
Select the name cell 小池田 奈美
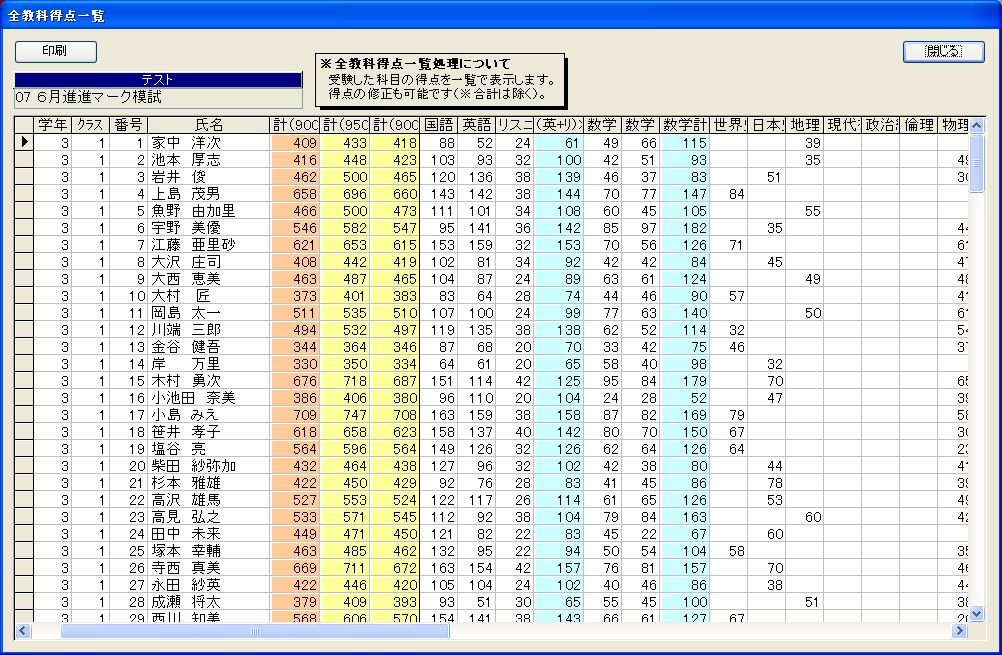pos(208,398)
